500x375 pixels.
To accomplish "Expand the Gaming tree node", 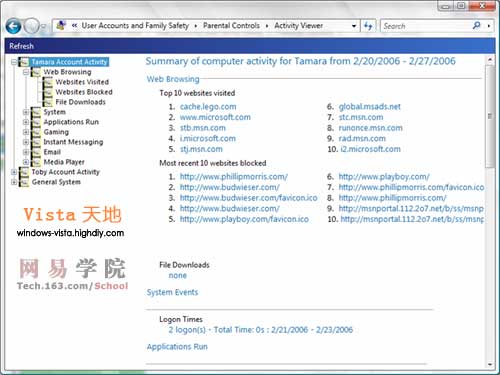I will tap(26, 132).
